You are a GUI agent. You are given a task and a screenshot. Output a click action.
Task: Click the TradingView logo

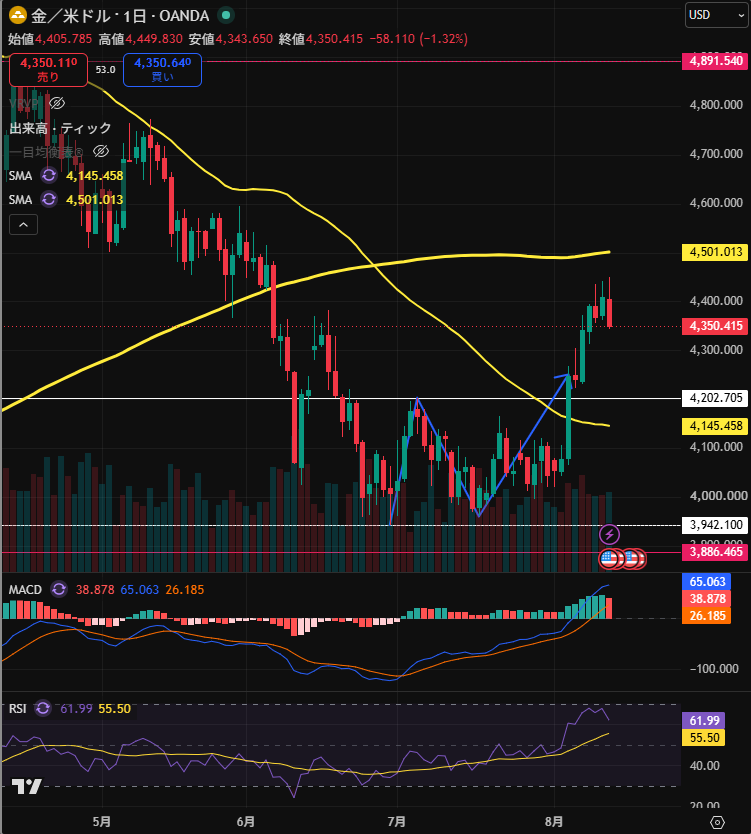pyautogui.click(x=27, y=786)
